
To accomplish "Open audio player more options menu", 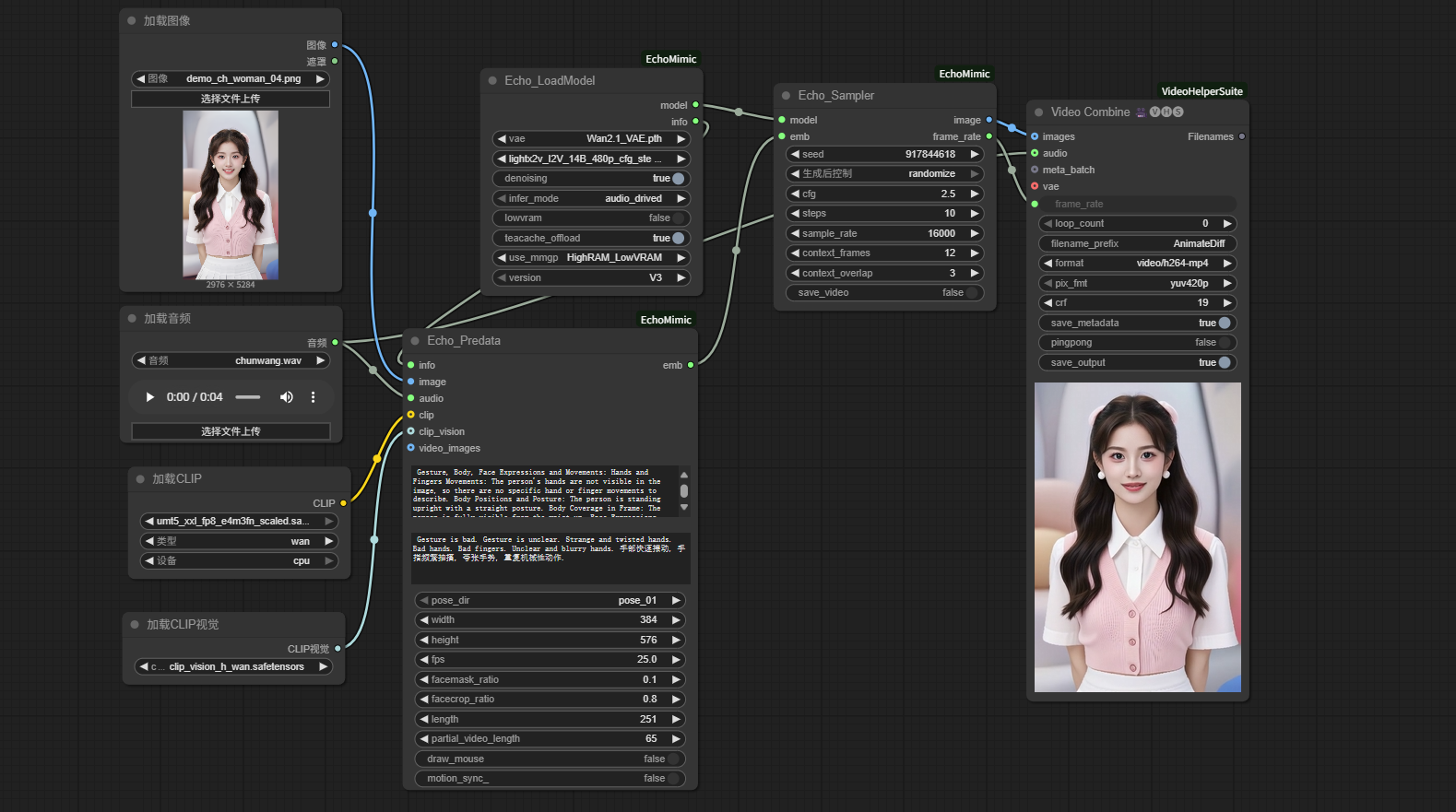I will pos(313,397).
